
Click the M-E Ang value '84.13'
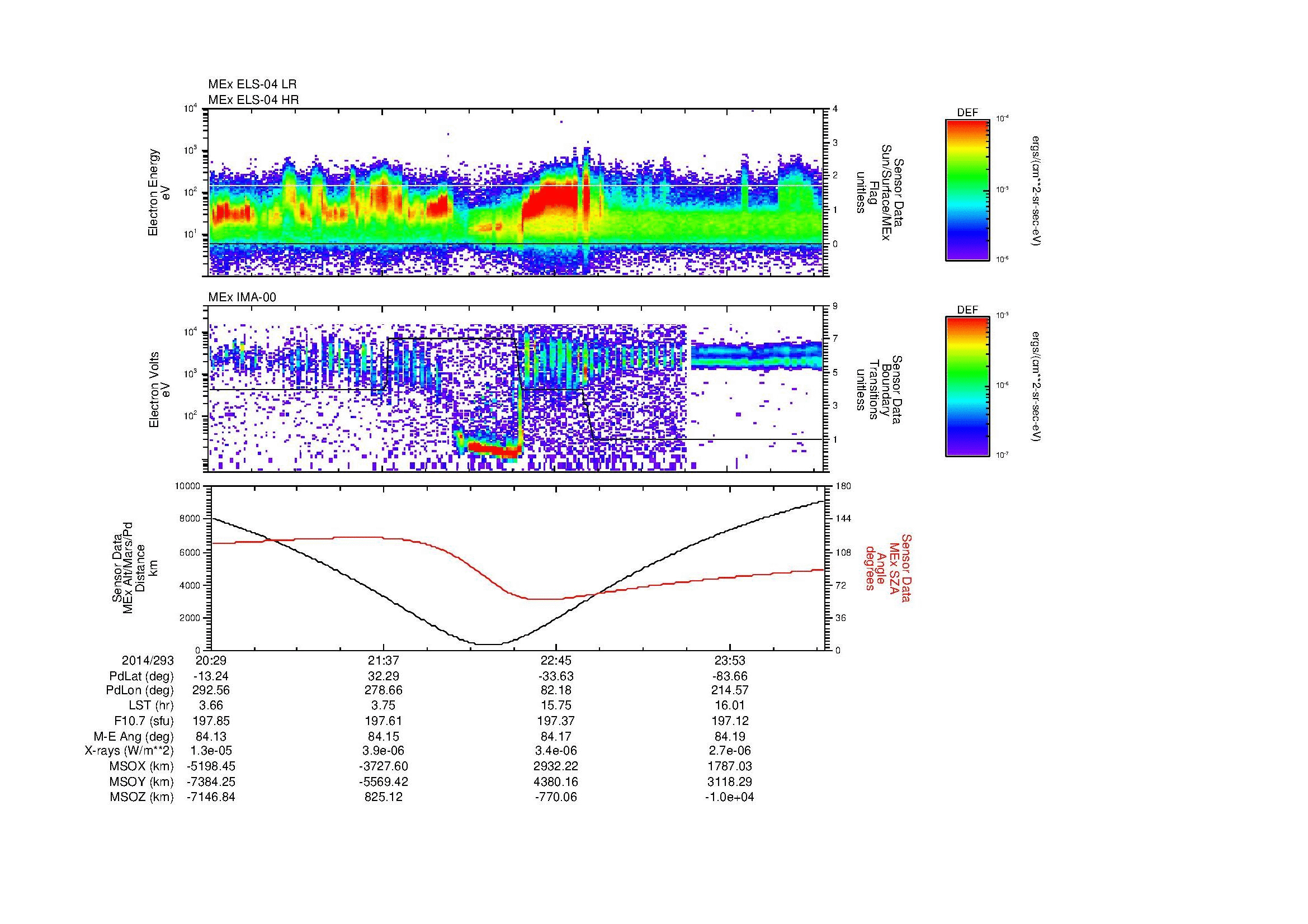211,737
